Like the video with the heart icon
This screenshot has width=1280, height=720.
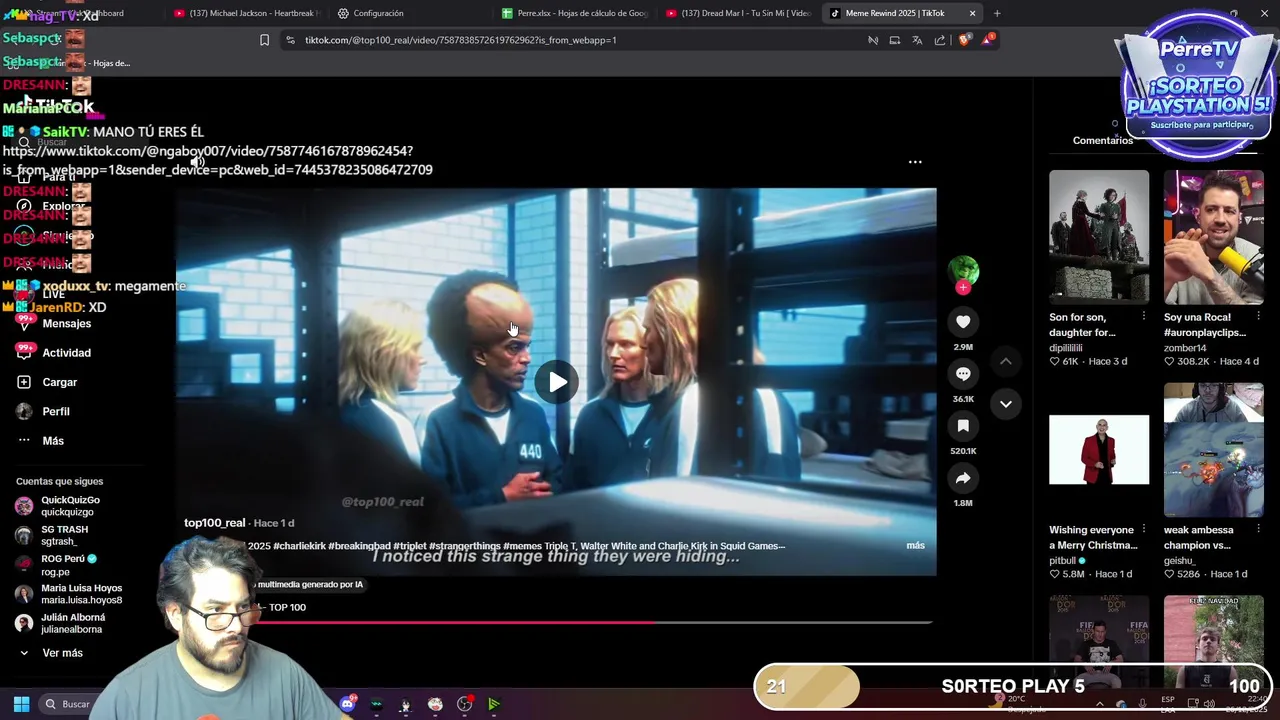pos(963,321)
